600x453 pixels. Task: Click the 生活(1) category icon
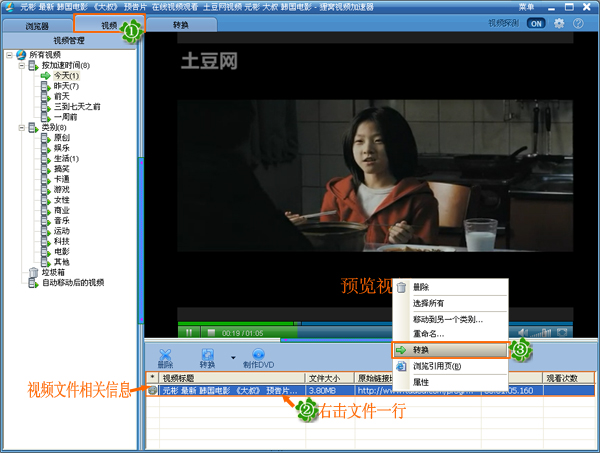pos(46,159)
